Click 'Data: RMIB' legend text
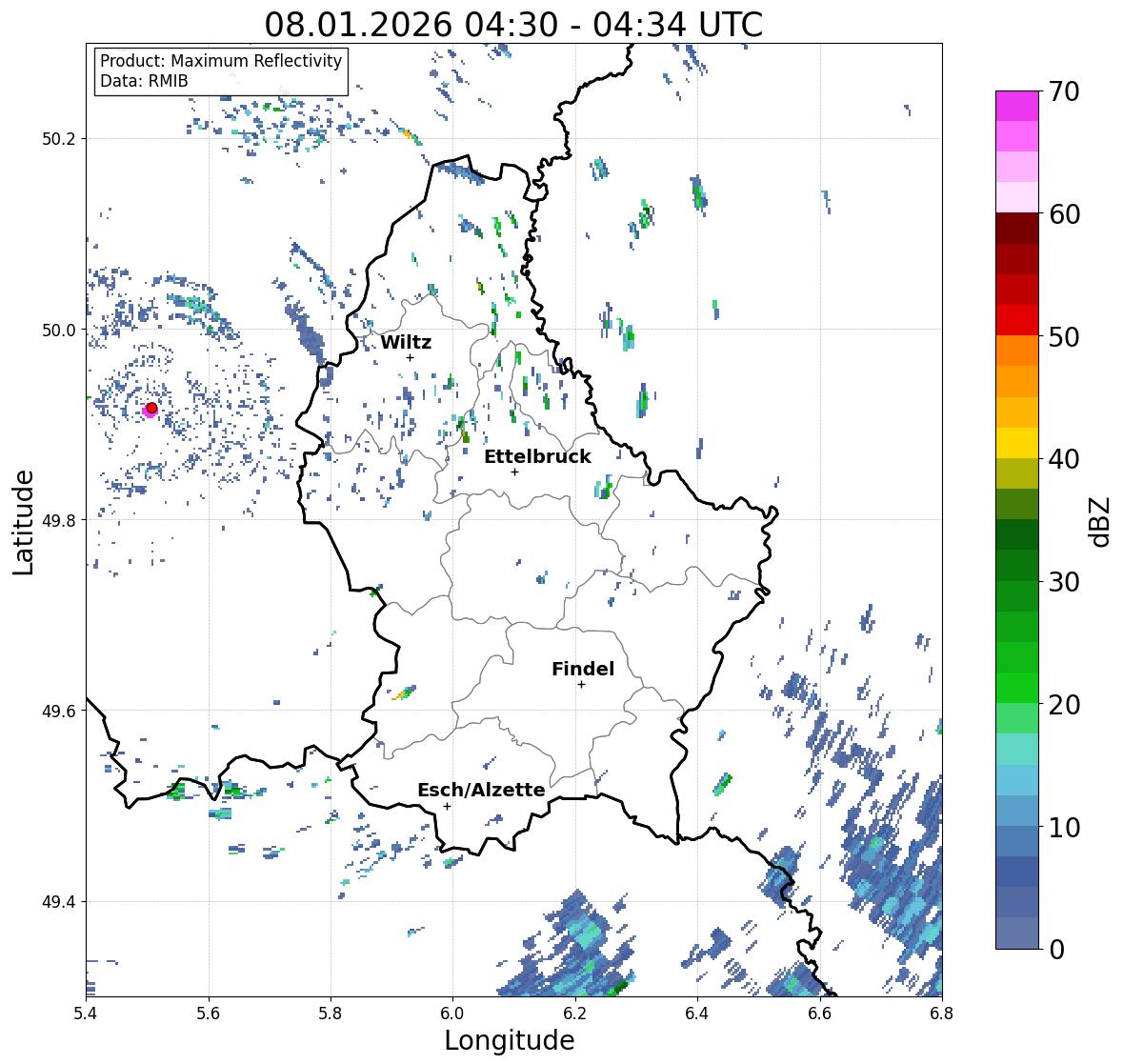This screenshot has width=1123, height=1064. 144,81
